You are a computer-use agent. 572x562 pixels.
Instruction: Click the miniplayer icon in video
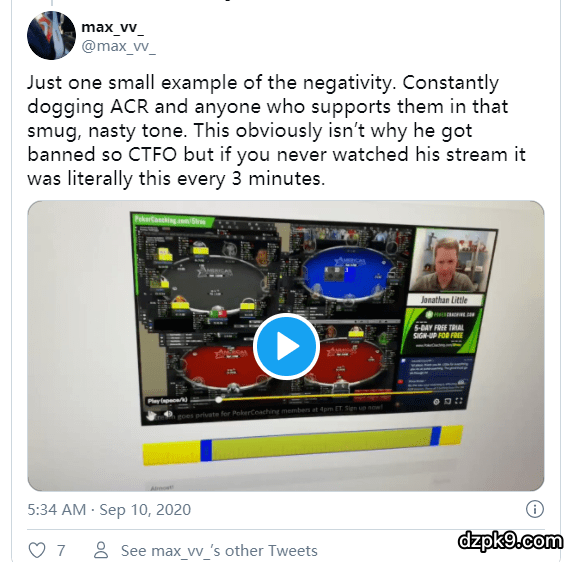coord(447,401)
